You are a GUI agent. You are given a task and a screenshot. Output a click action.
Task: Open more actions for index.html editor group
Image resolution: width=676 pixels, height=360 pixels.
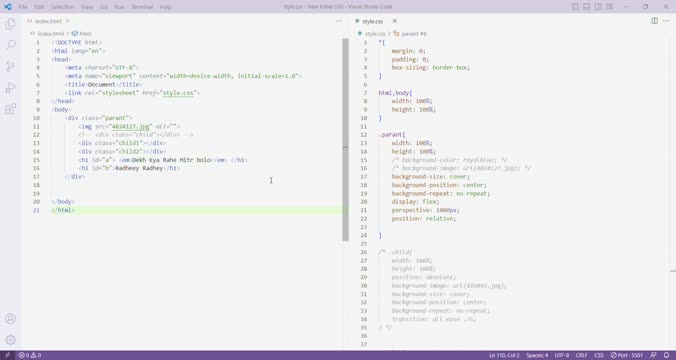coord(339,21)
